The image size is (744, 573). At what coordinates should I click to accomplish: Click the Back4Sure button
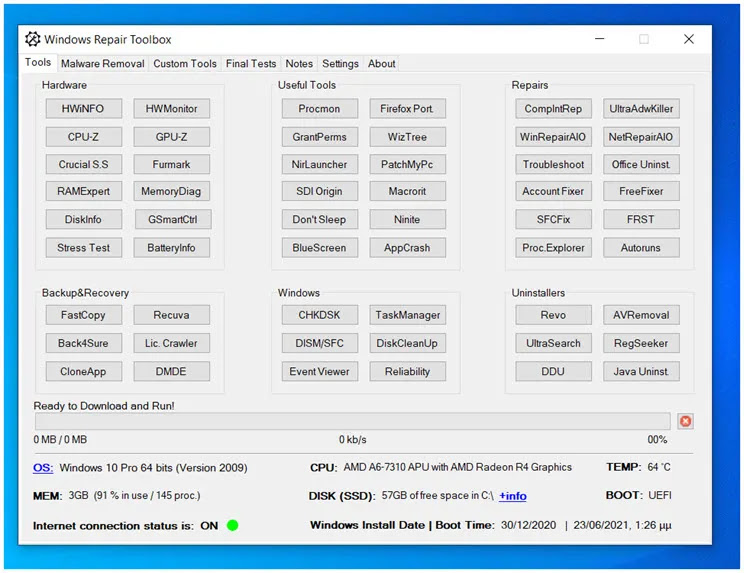pos(84,343)
